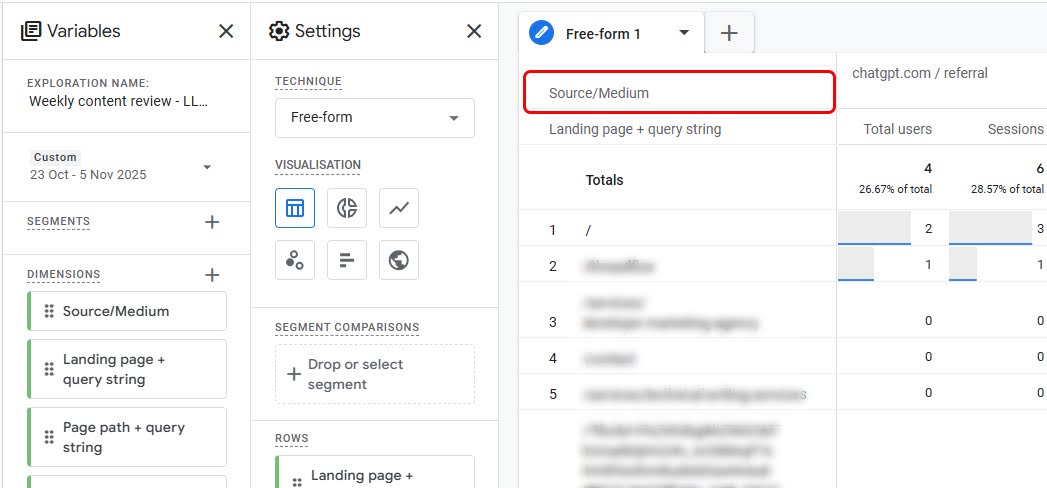Click Drop or select segment area
Viewport: 1047px width, 488px height.
[374, 374]
